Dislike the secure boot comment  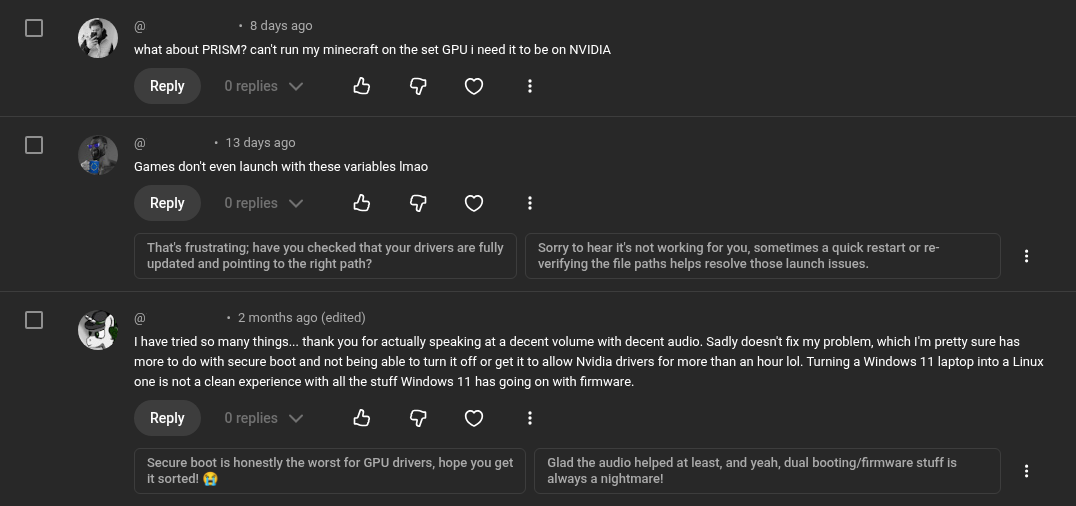(x=418, y=418)
